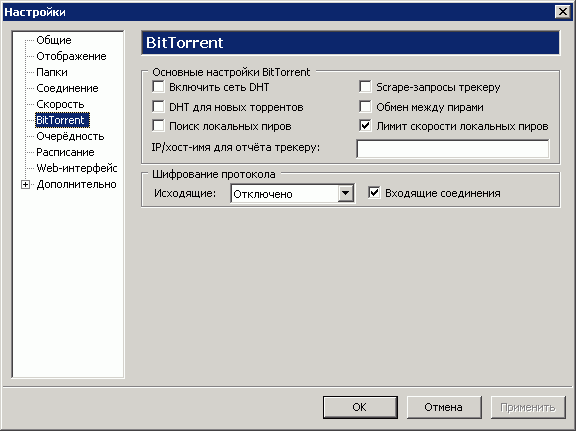Go to 'Папки' settings section

(x=52, y=72)
